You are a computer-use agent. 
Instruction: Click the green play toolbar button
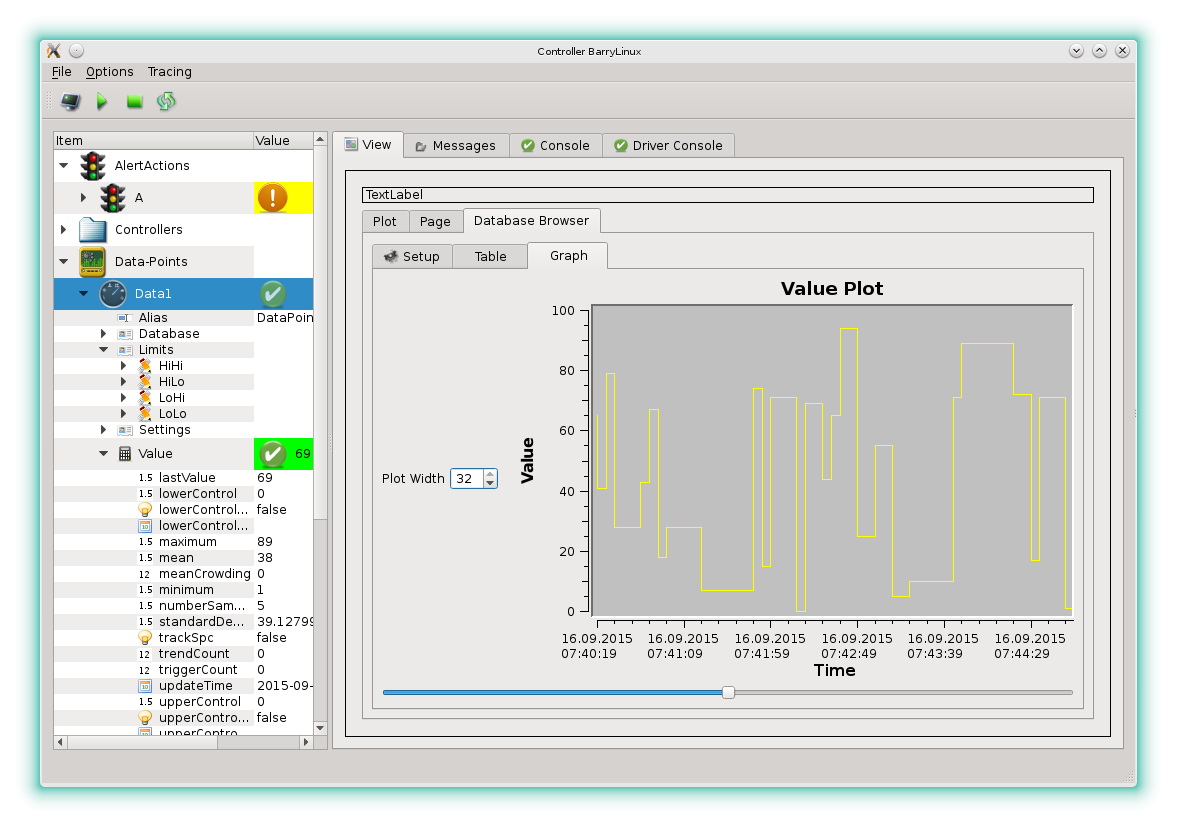point(102,101)
